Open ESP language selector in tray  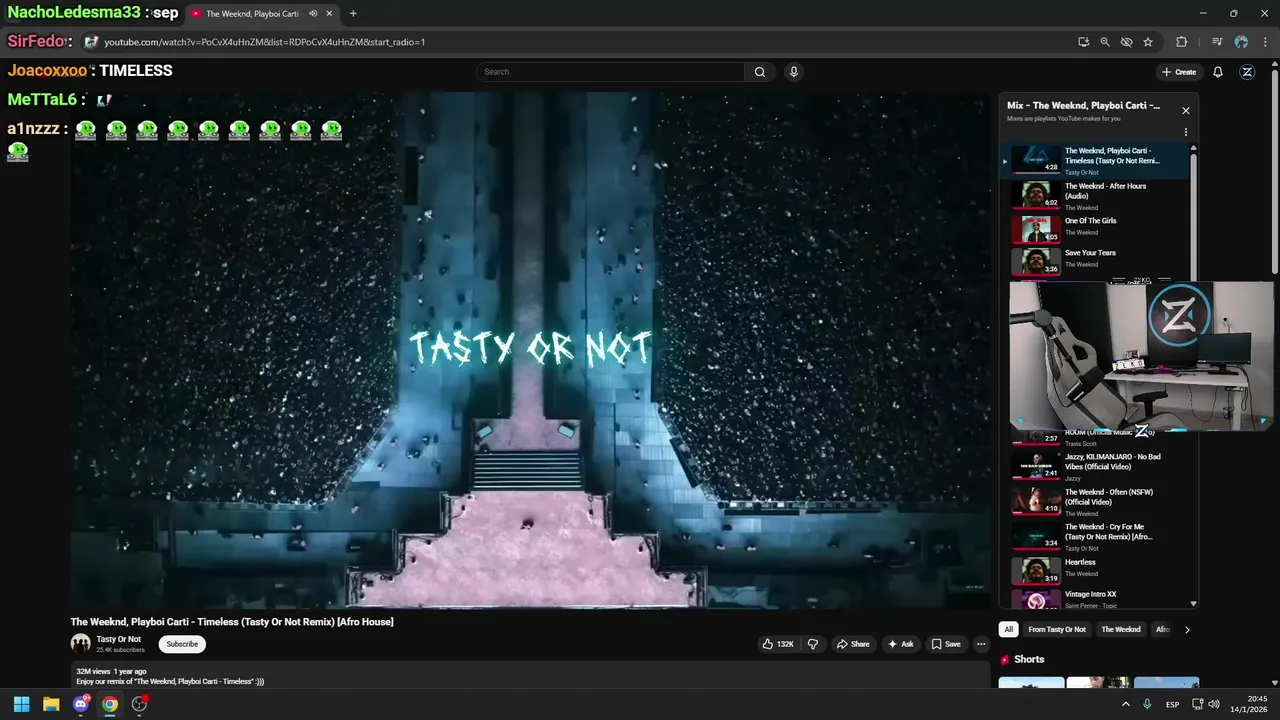click(1173, 704)
